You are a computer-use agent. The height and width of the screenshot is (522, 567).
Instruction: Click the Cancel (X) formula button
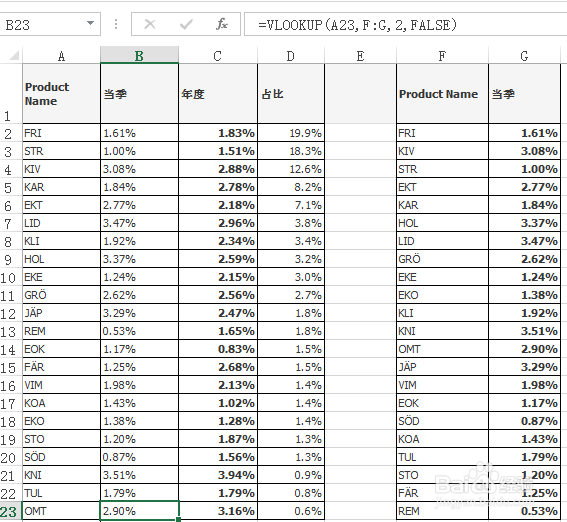[149, 25]
